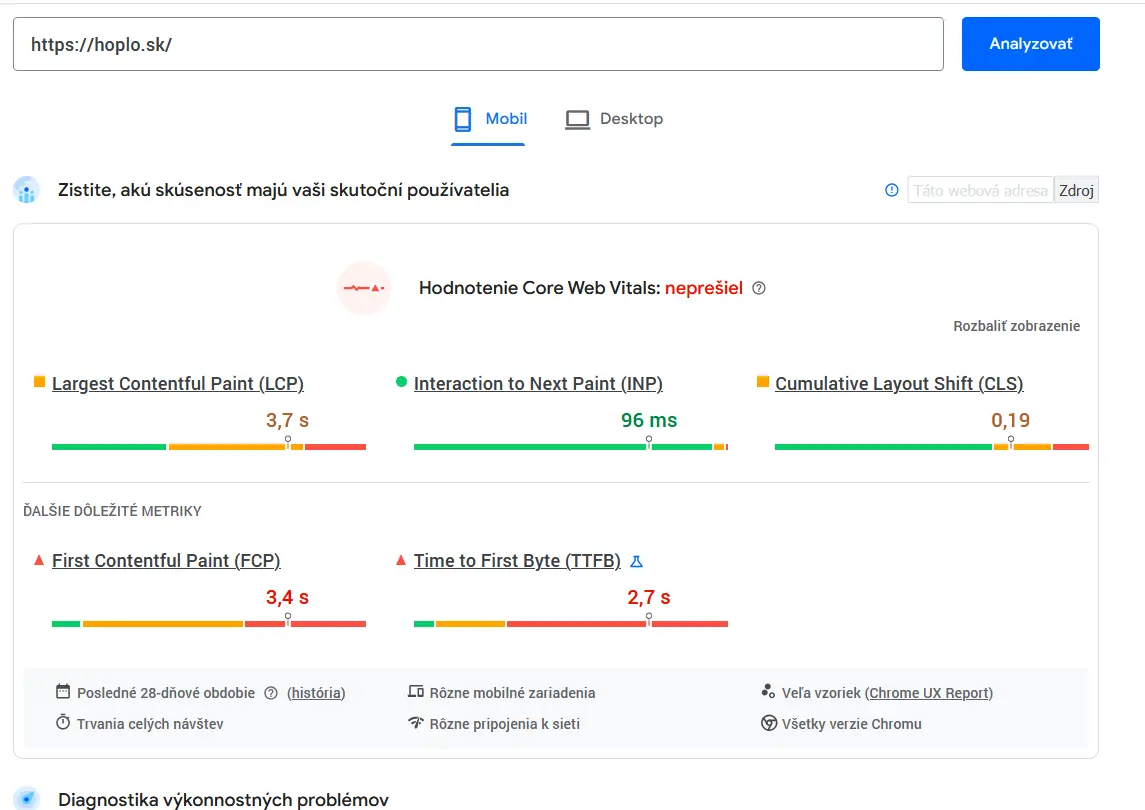1145x810 pixels.
Task: Click the Chrome logo beside Všetky verzie Chromu
Action: 769,723
